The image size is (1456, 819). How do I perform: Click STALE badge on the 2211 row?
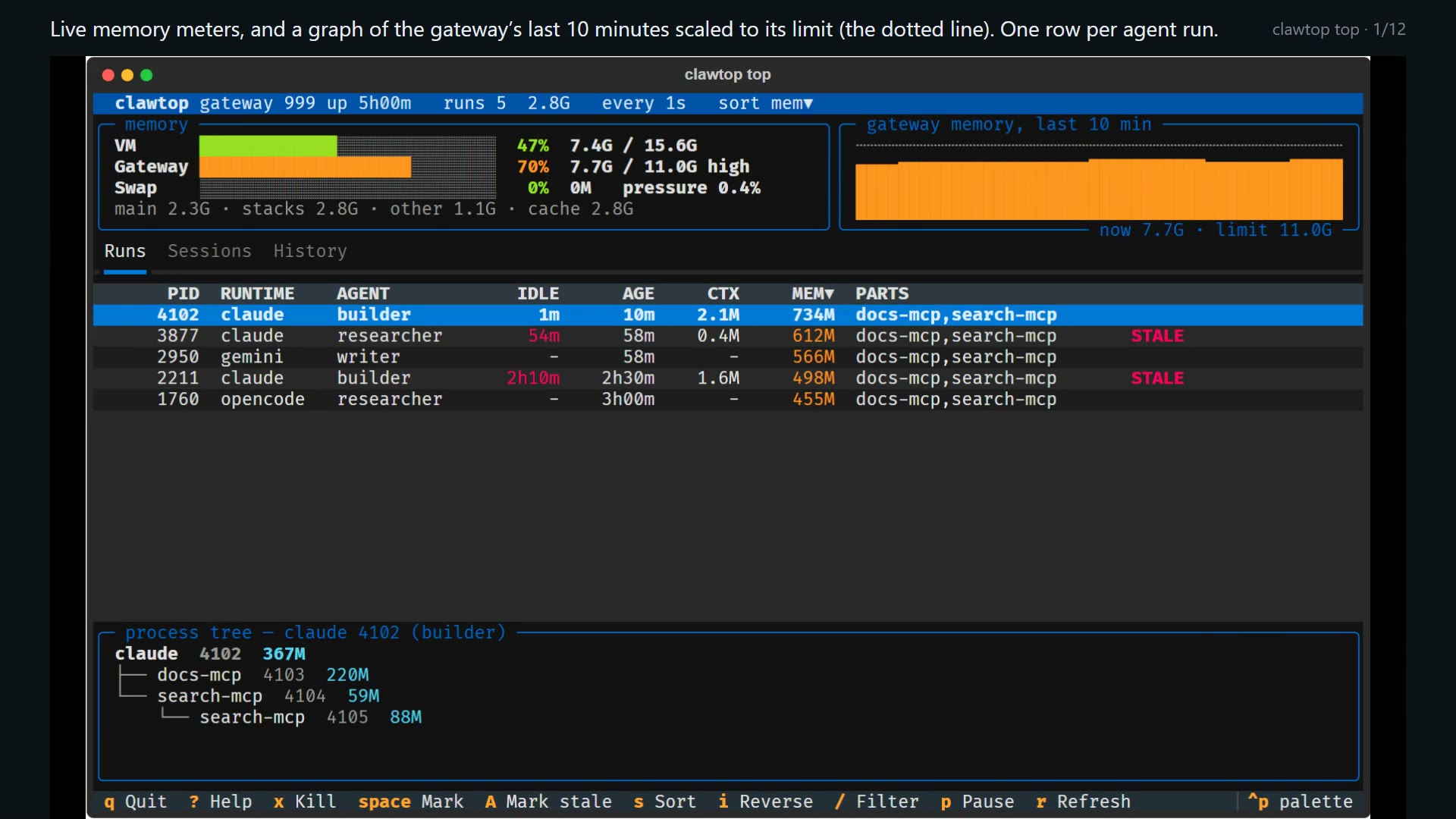tap(1157, 378)
